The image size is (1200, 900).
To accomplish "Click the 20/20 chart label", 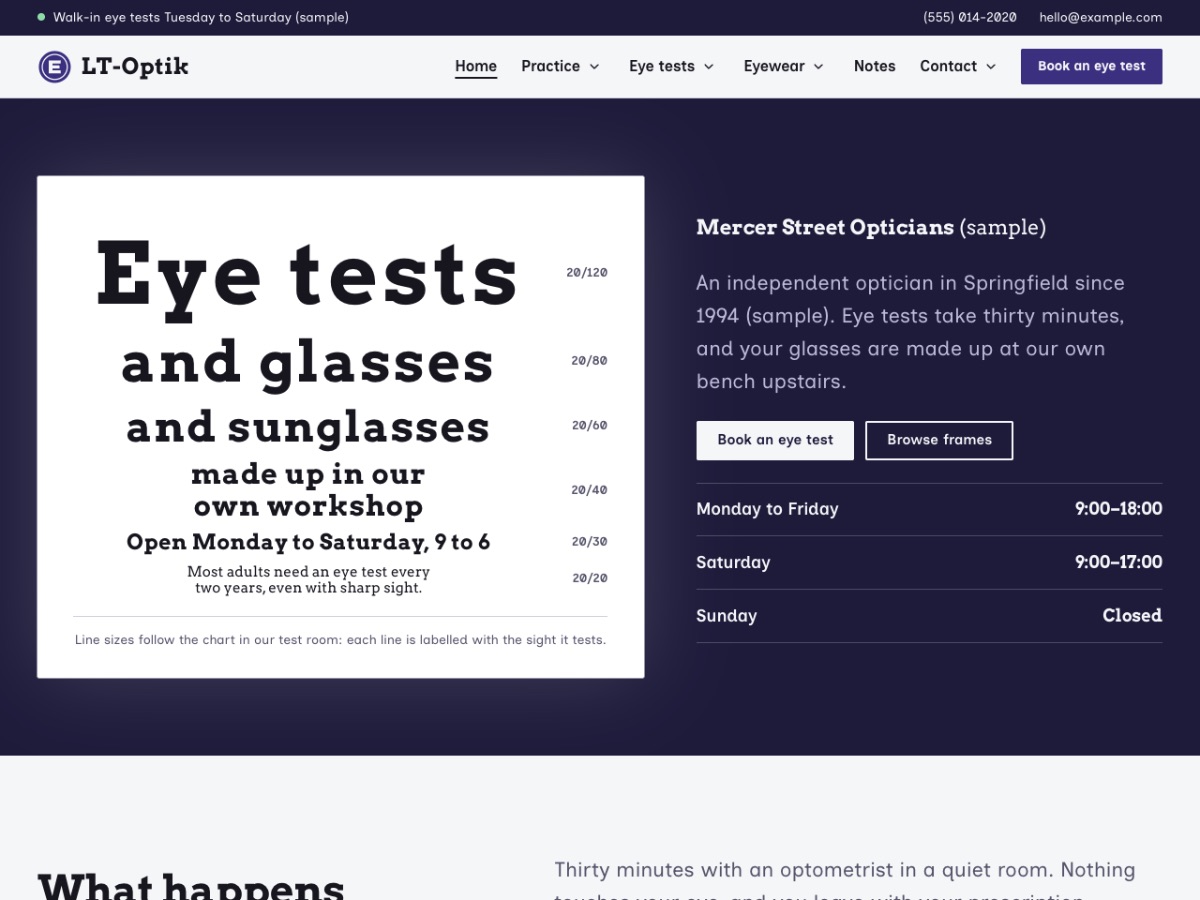I will pyautogui.click(x=590, y=578).
